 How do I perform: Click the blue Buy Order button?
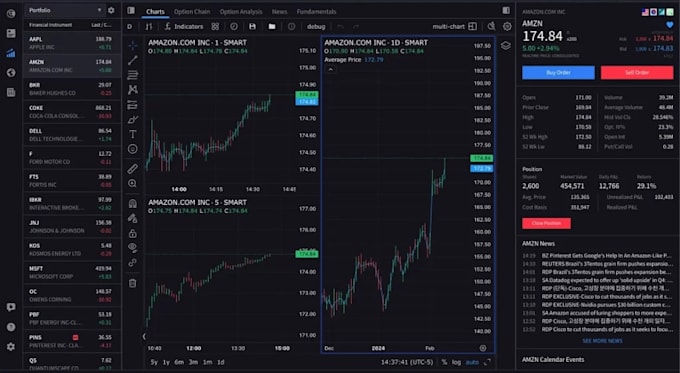[x=558, y=72]
